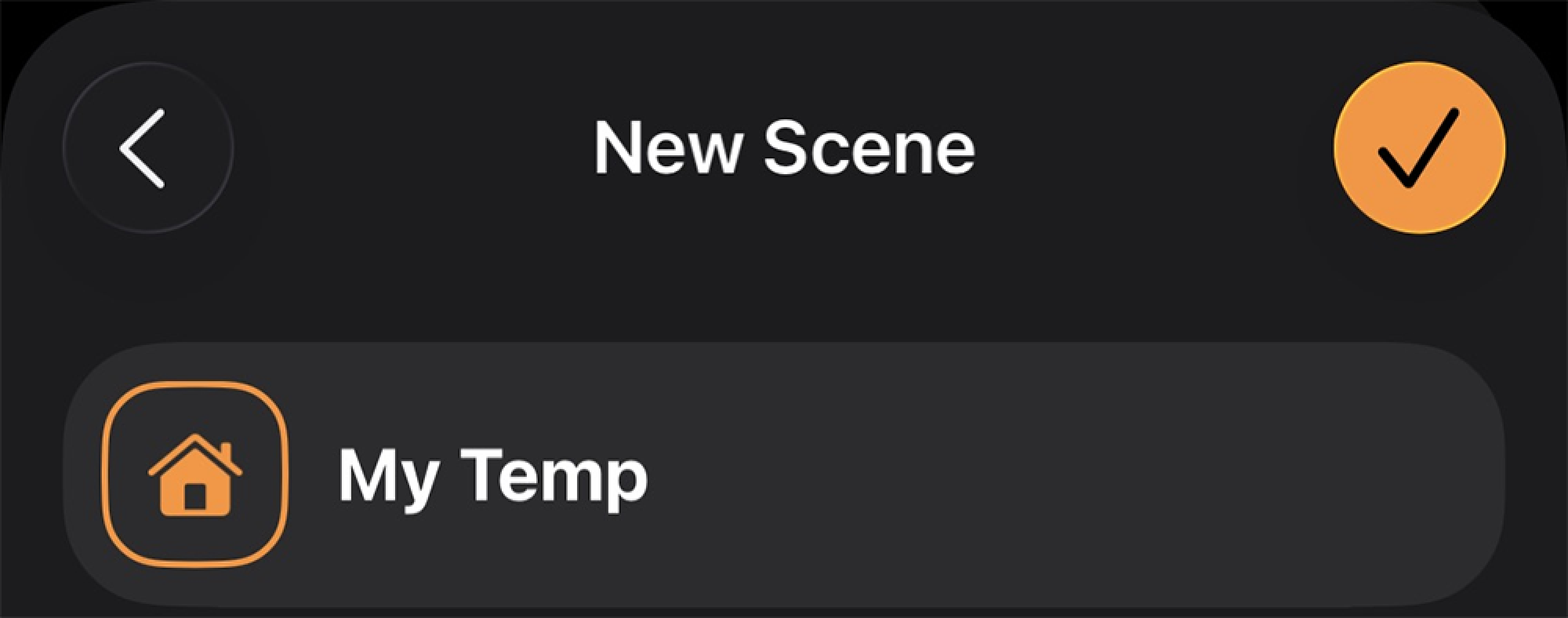Finish scene creation via orange circle
Viewport: 1568px width, 618px height.
tap(1419, 147)
